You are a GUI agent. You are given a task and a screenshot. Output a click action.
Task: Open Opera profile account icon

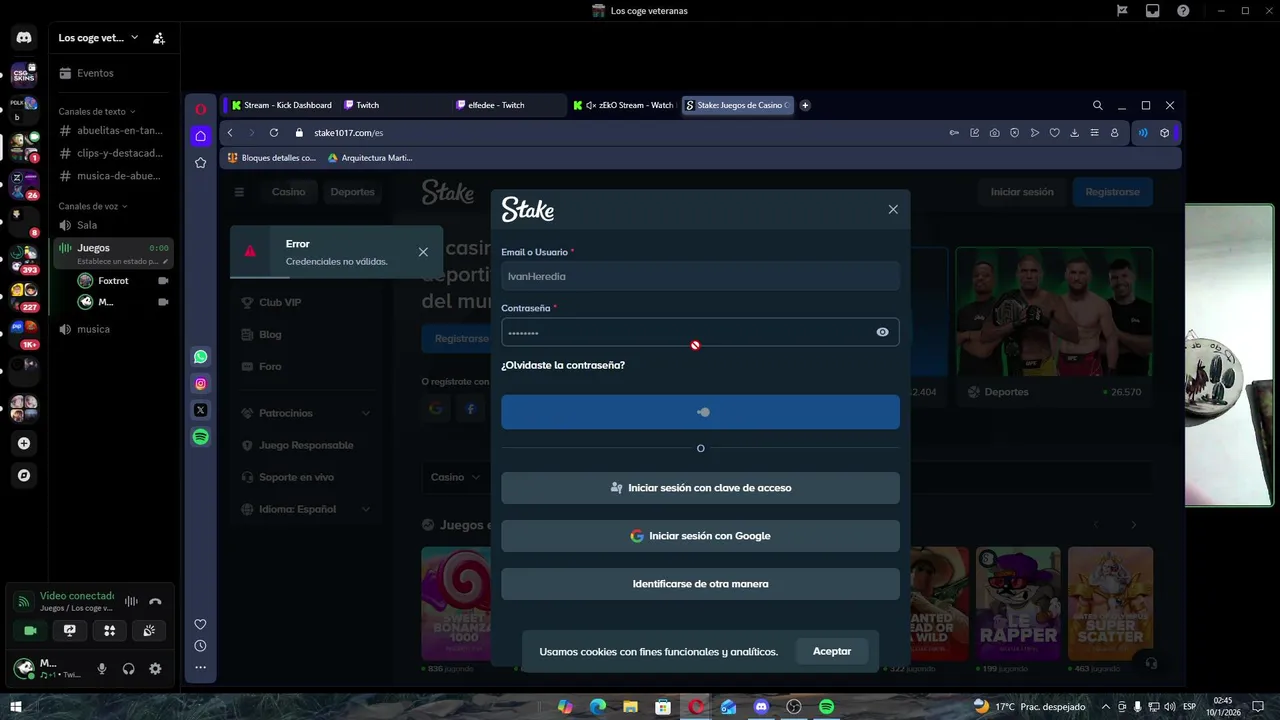[1114, 133]
